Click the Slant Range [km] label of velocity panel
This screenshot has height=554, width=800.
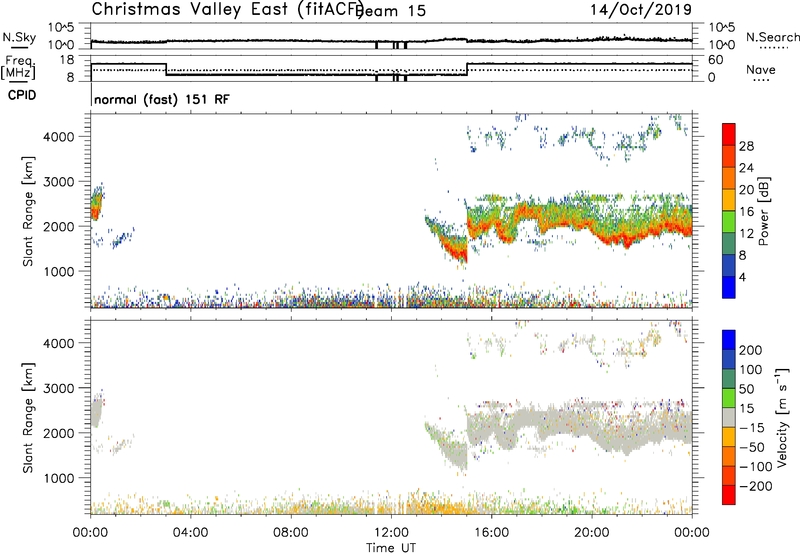pyautogui.click(x=28, y=418)
